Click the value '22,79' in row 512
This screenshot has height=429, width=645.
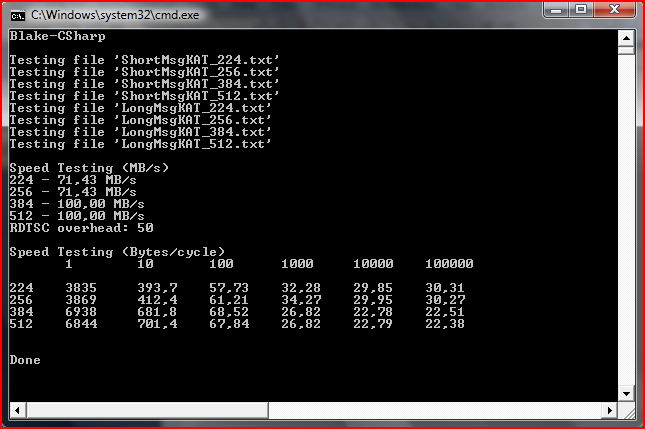pos(373,324)
